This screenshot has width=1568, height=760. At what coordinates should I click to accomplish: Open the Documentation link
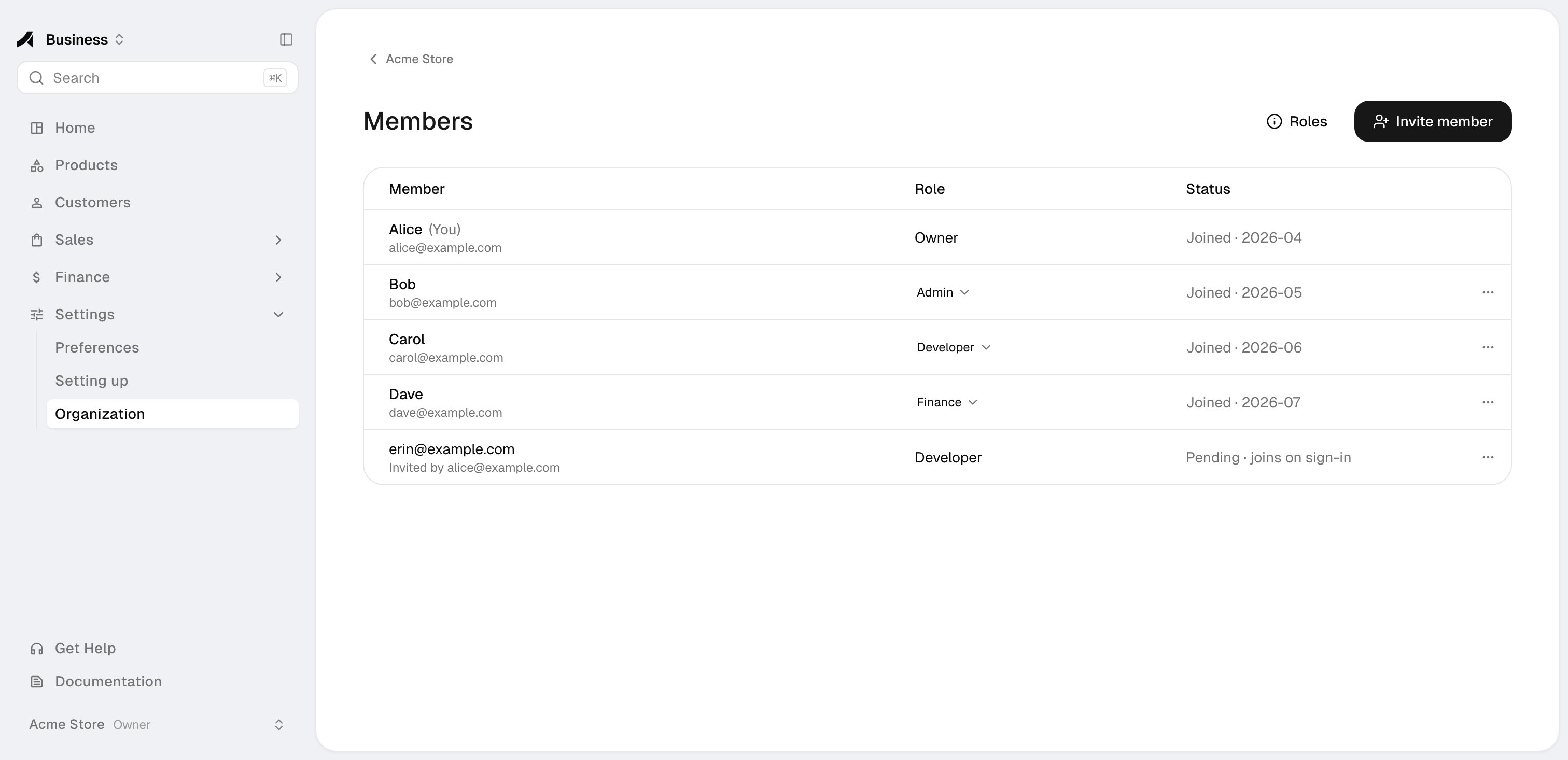pyautogui.click(x=108, y=682)
